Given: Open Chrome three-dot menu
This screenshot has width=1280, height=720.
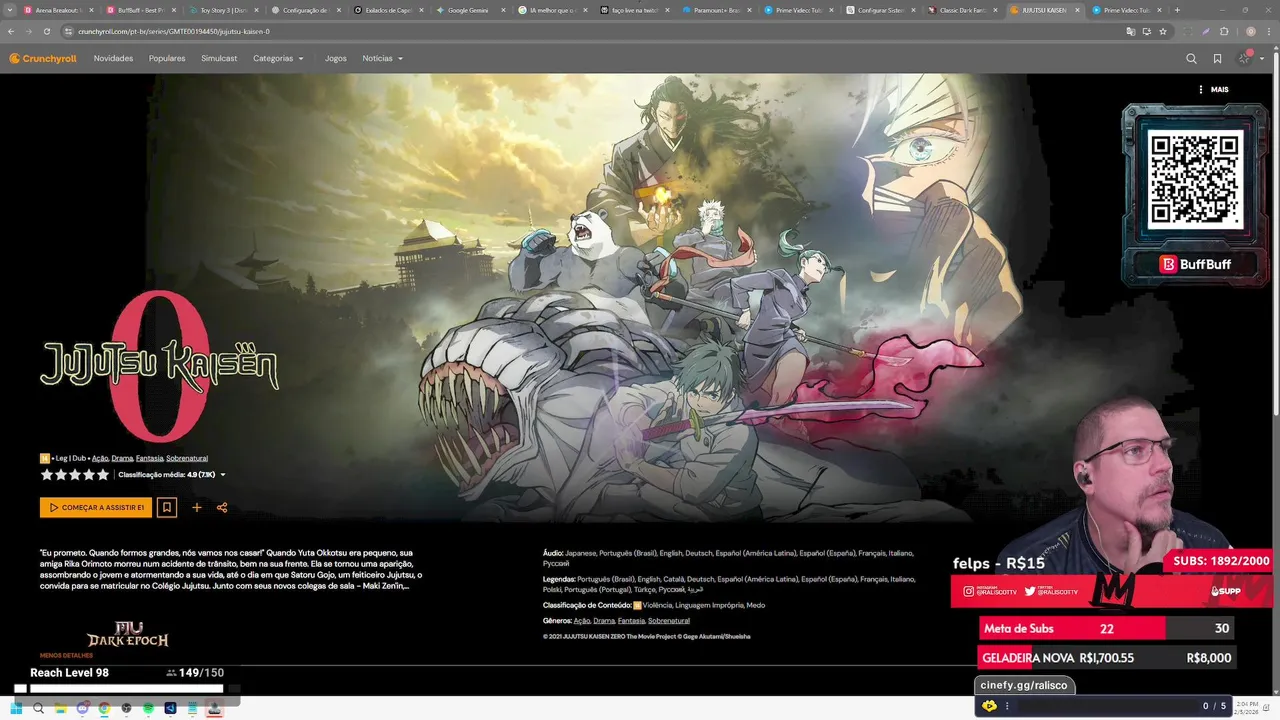Looking at the screenshot, I should point(1269,31).
